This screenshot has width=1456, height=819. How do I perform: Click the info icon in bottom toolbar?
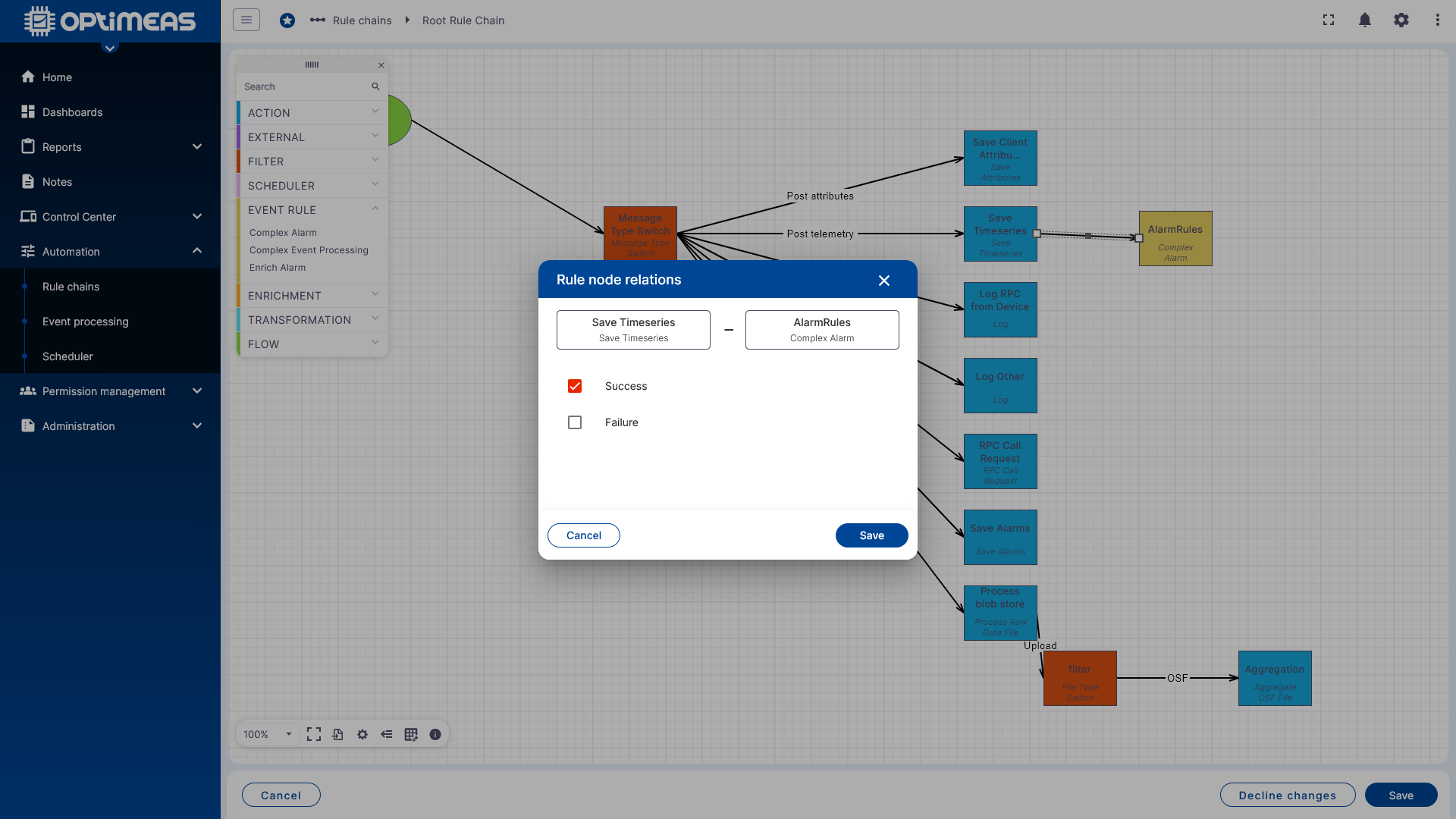click(435, 734)
